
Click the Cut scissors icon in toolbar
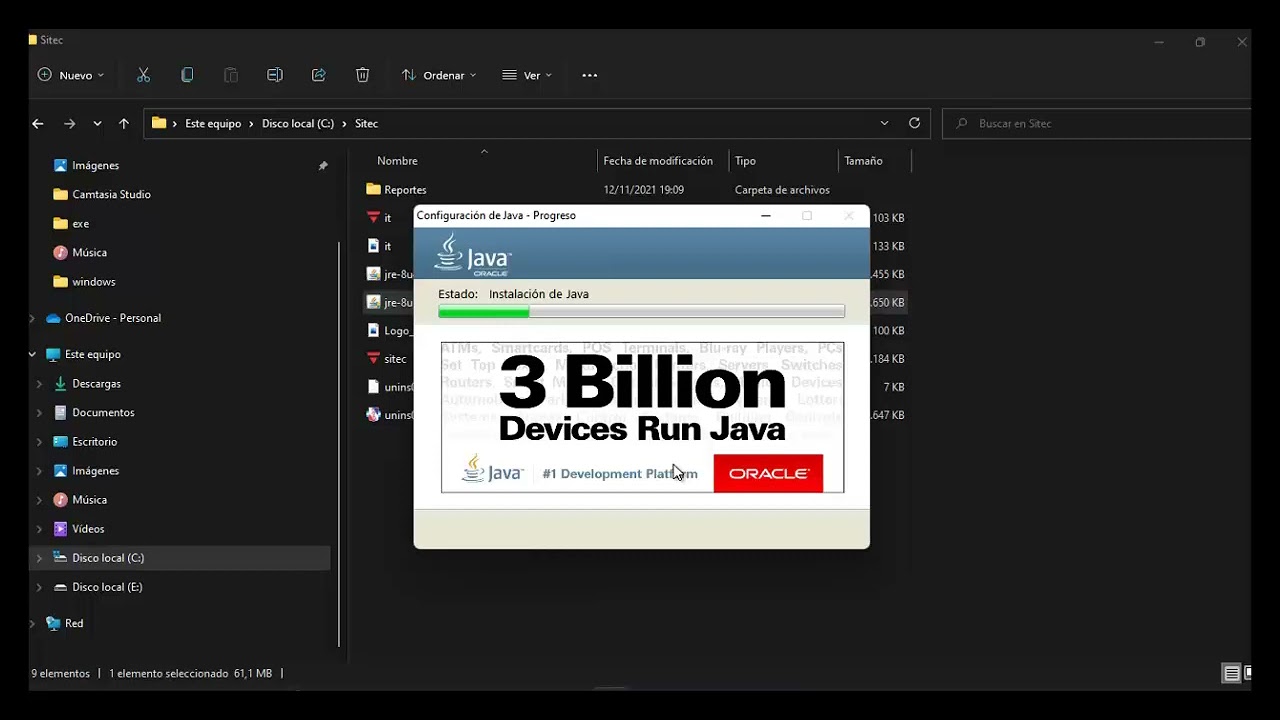point(143,75)
